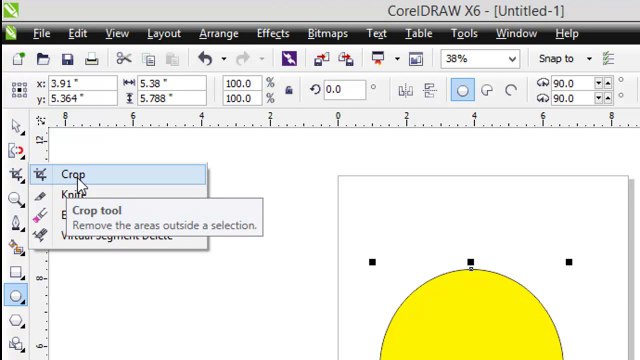Open the Text menu
Screen dimensions: 640x360
[376, 33]
